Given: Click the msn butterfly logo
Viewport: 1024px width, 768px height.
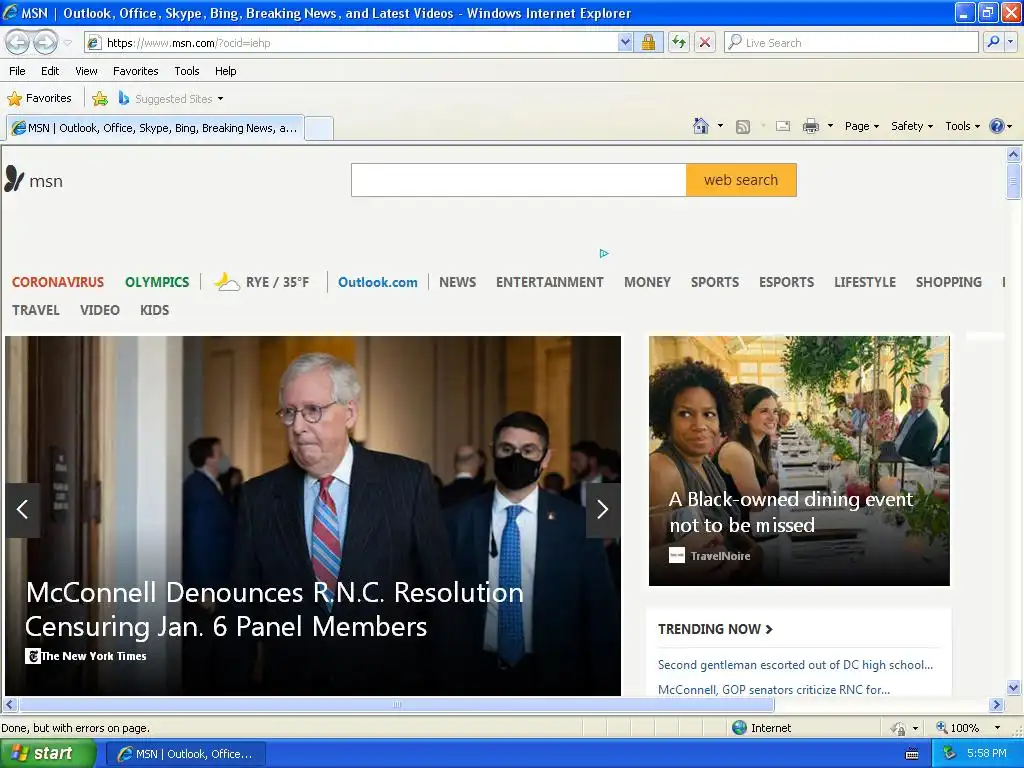Looking at the screenshot, I should pyautogui.click(x=33, y=180).
